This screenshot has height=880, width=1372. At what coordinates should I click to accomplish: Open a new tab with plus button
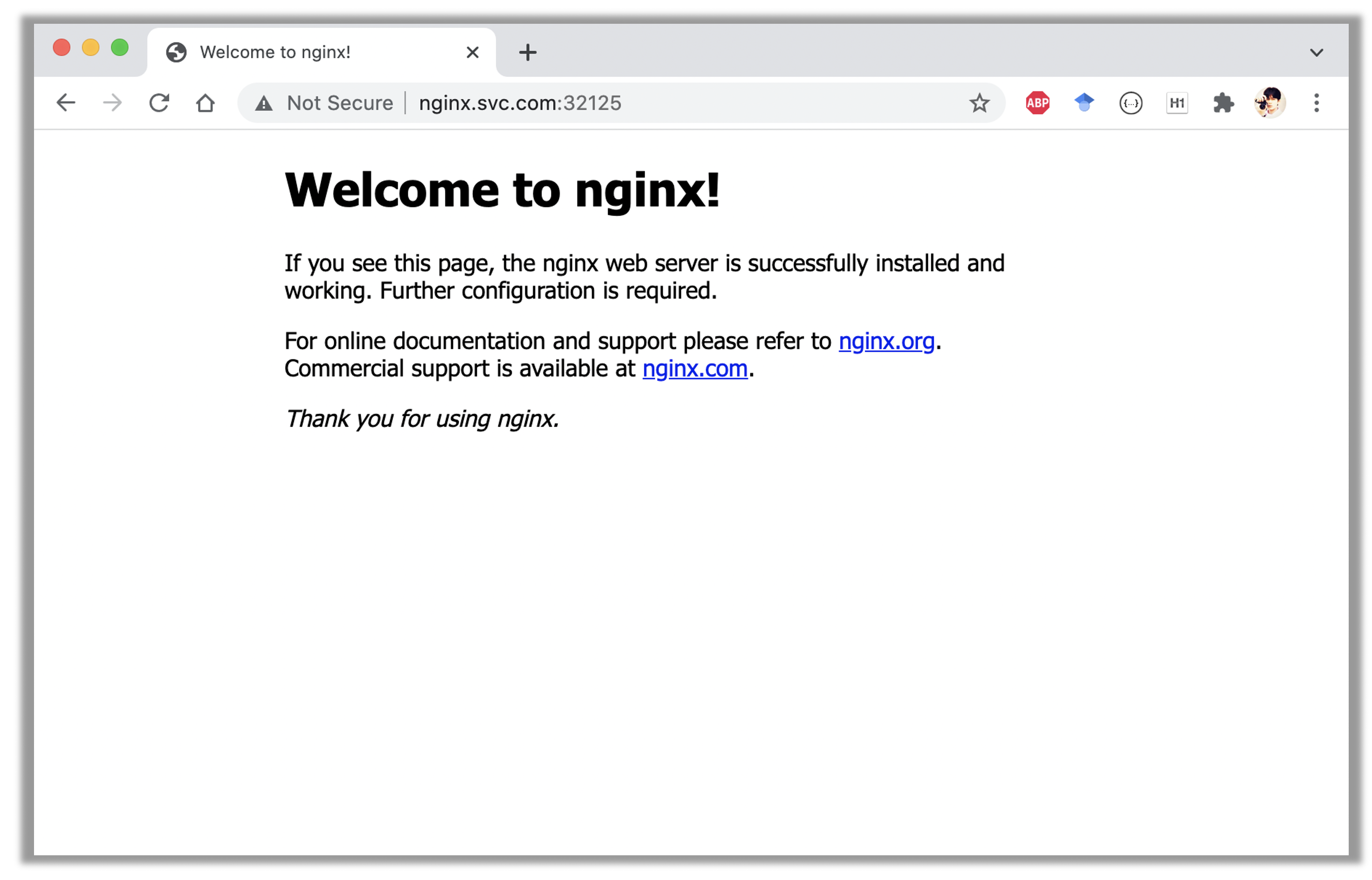click(x=528, y=52)
